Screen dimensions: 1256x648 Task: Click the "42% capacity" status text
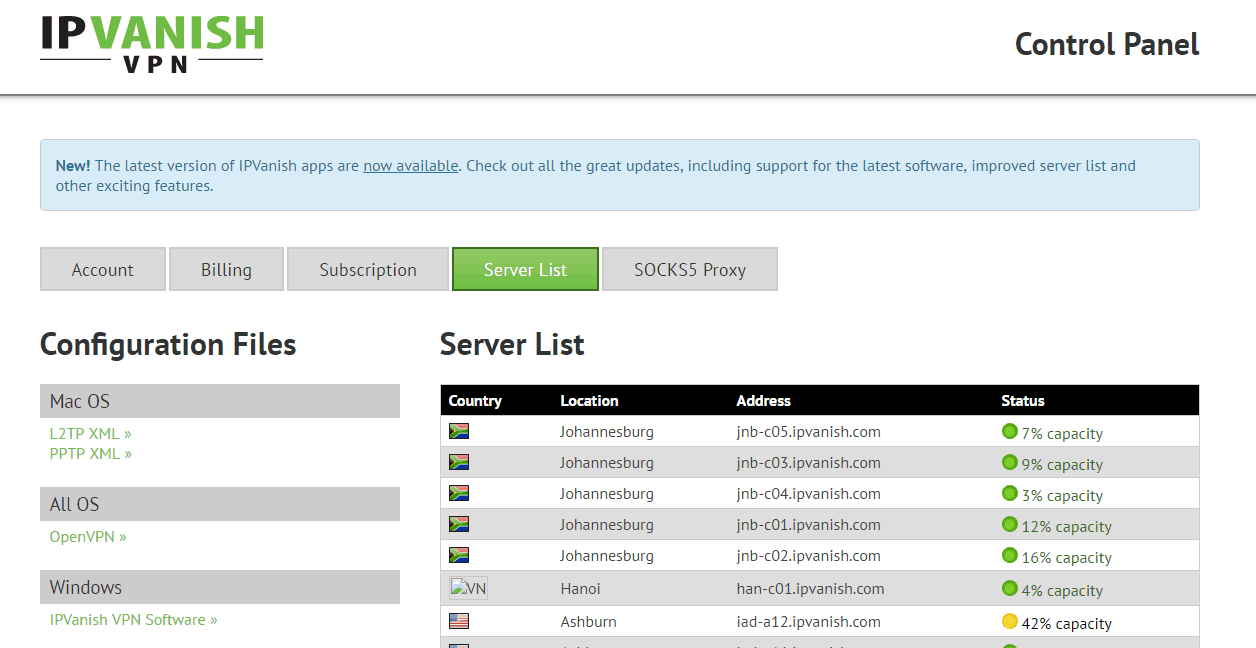(x=1067, y=624)
